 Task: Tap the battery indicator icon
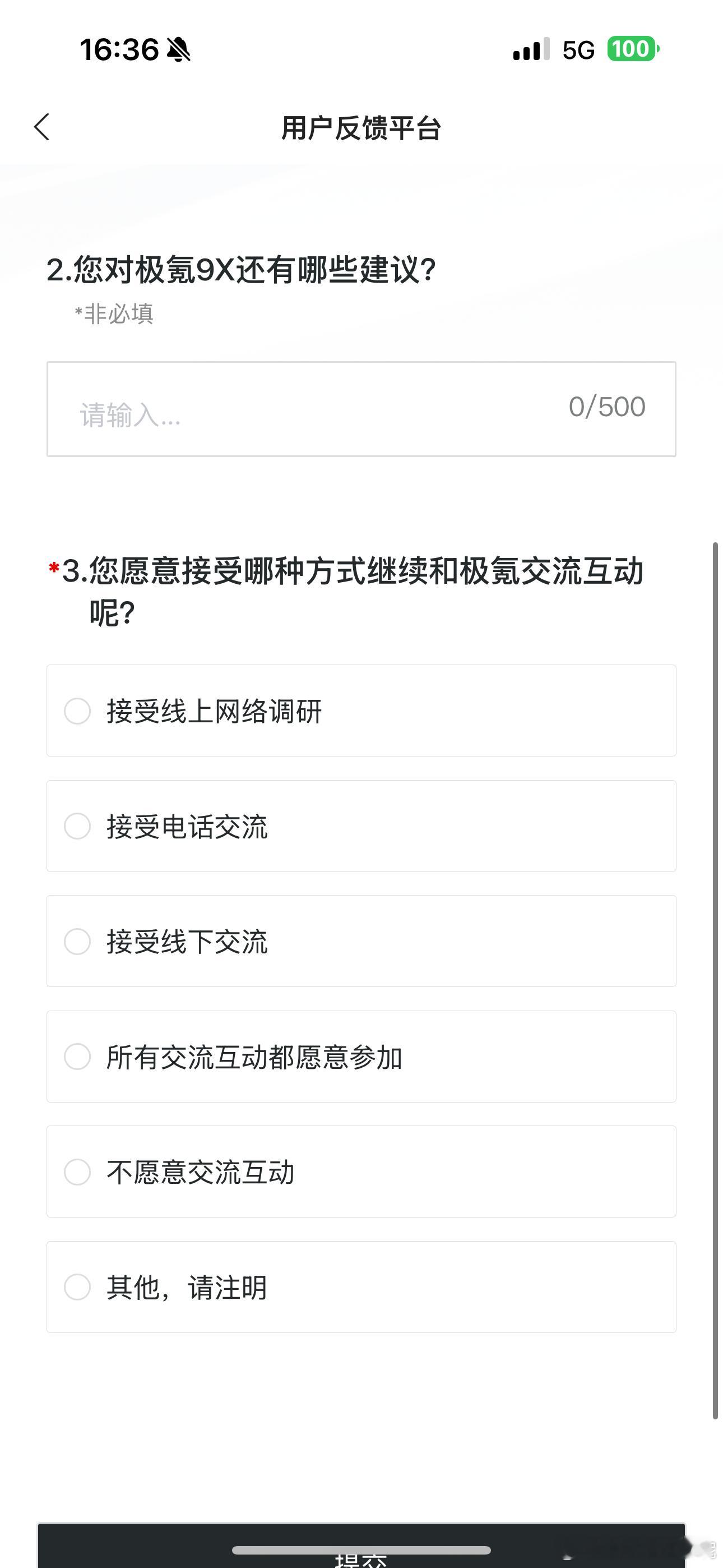click(633, 49)
